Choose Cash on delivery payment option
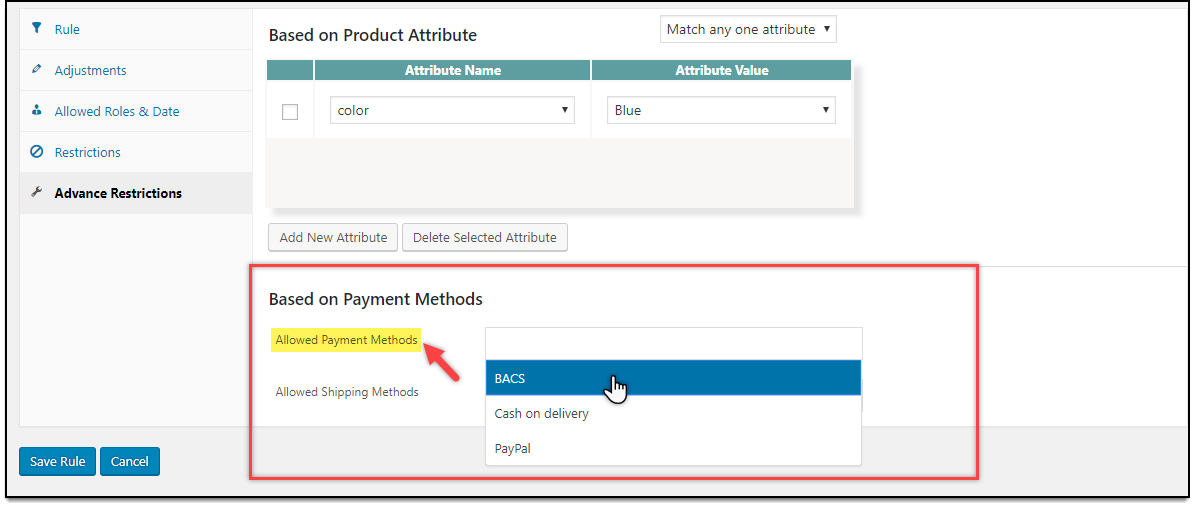1195x508 pixels. (674, 414)
